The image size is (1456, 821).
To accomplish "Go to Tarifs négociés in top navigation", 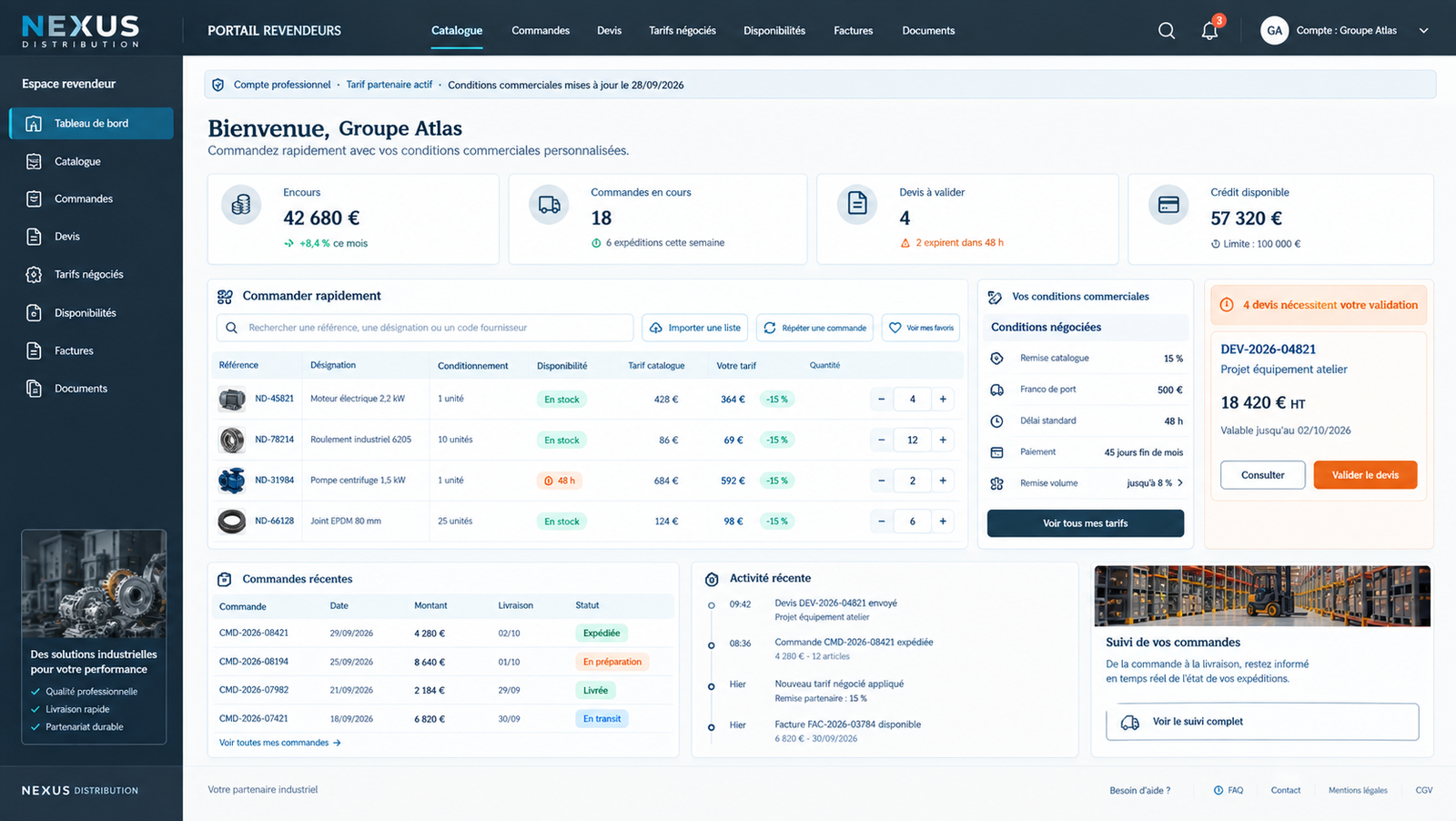I will (682, 31).
